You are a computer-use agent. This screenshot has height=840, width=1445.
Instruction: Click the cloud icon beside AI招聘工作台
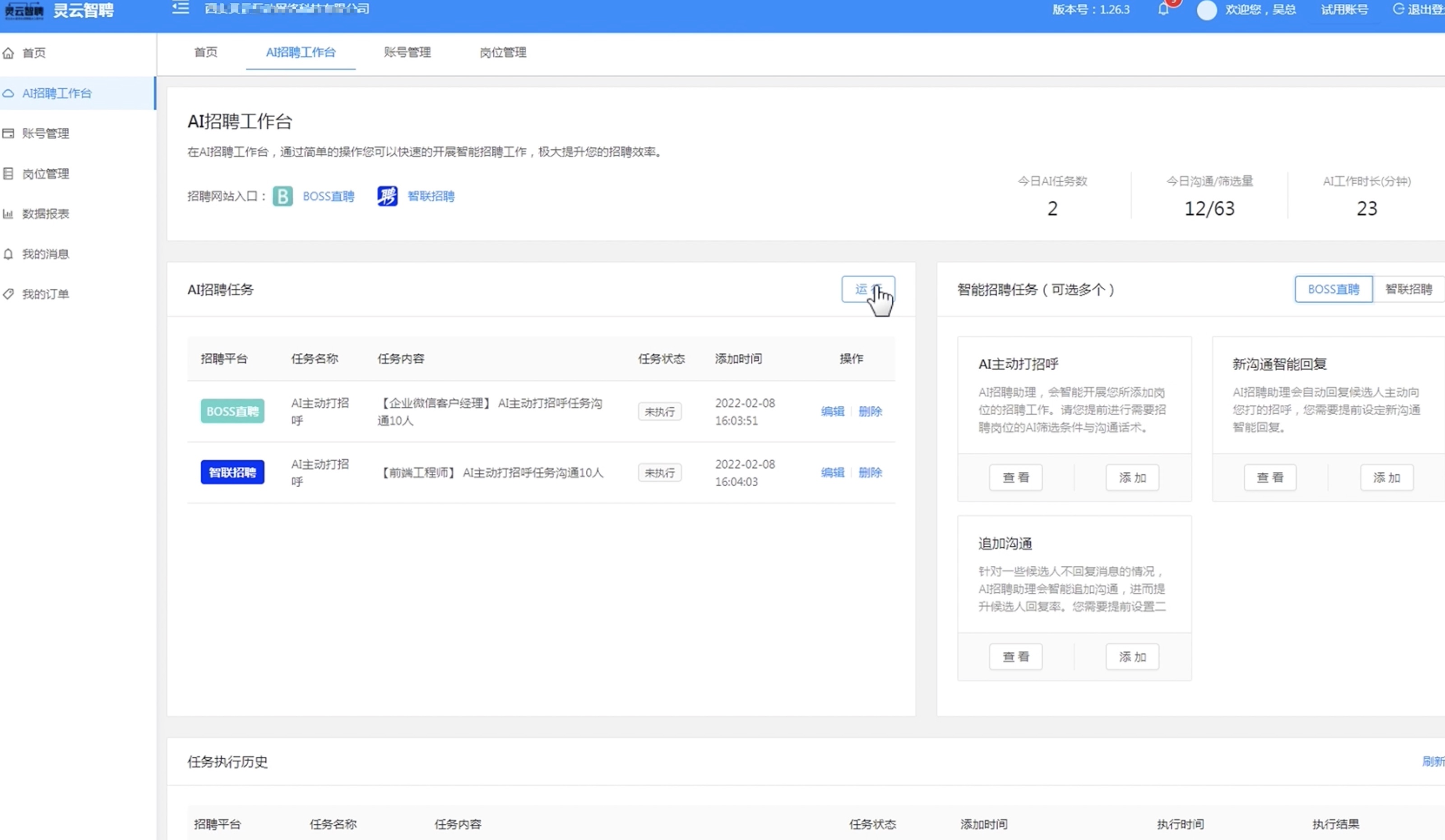[8, 93]
